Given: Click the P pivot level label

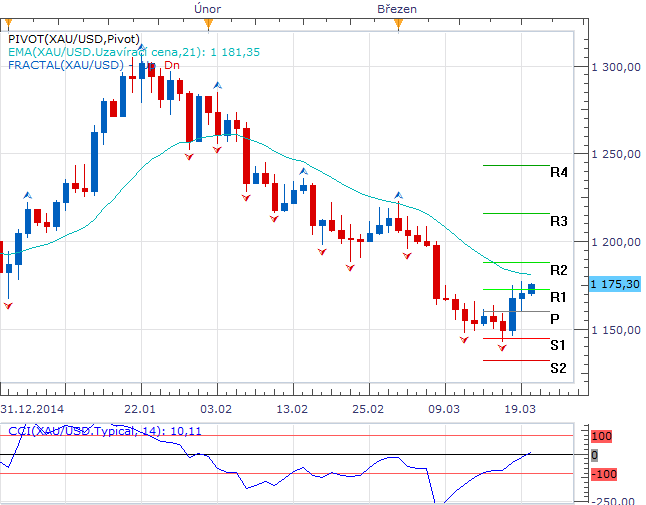Looking at the screenshot, I should [555, 319].
